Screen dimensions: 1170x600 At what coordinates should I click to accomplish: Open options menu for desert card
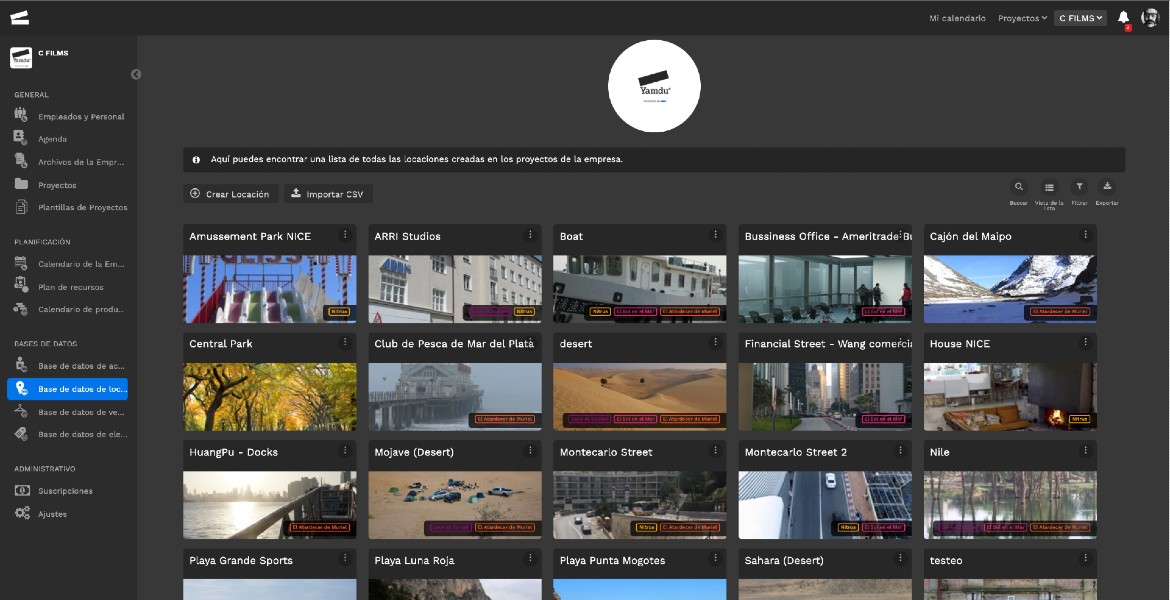[715, 343]
